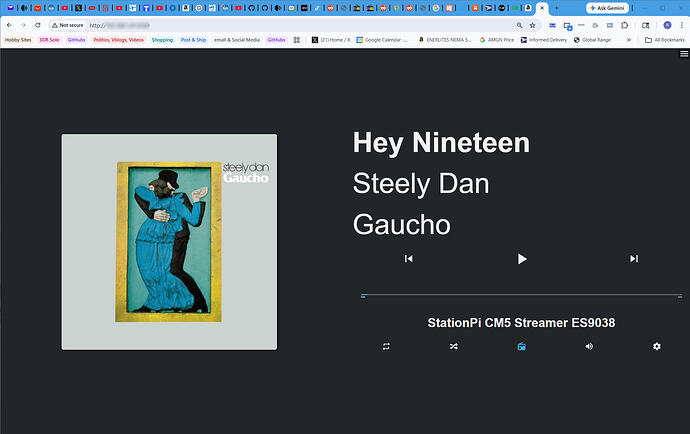Open the Google Calendar bookmark
This screenshot has width=690, height=434.
pos(382,40)
